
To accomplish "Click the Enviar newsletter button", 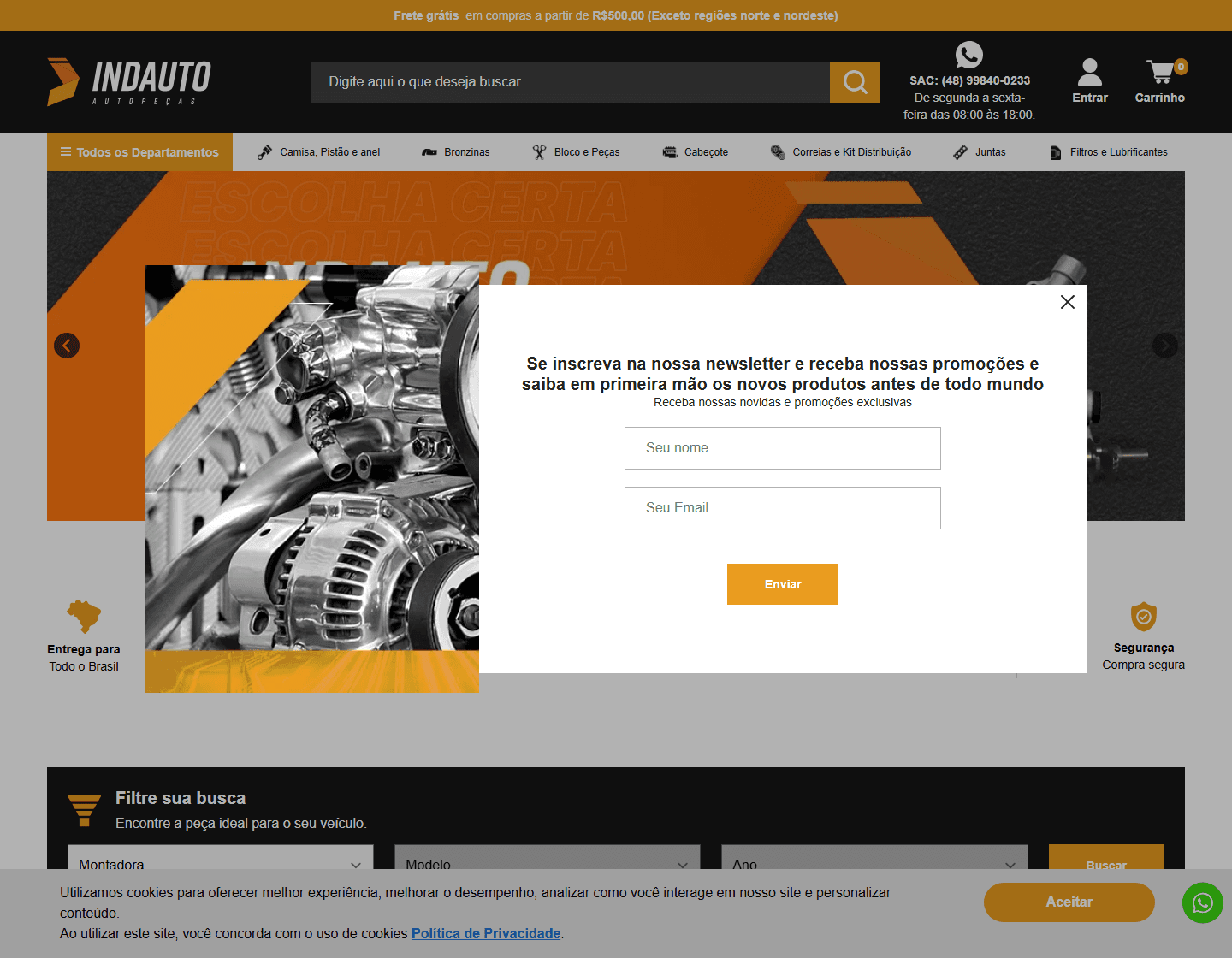I will click(x=782, y=583).
